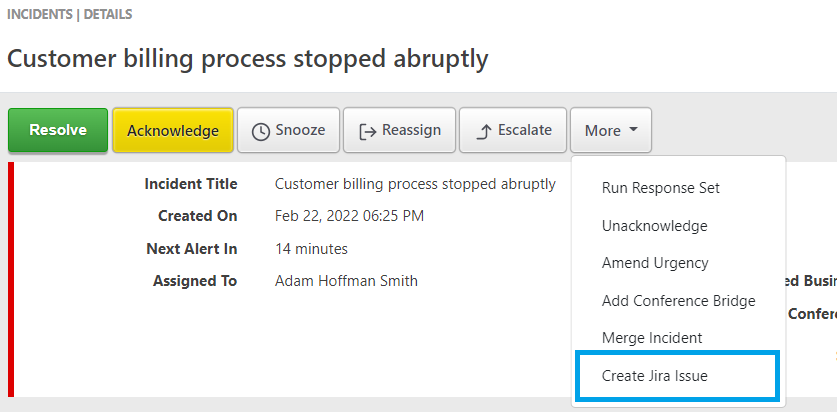The image size is (837, 412).
Task: Click the Incident Title field value text
Action: [x=415, y=184]
